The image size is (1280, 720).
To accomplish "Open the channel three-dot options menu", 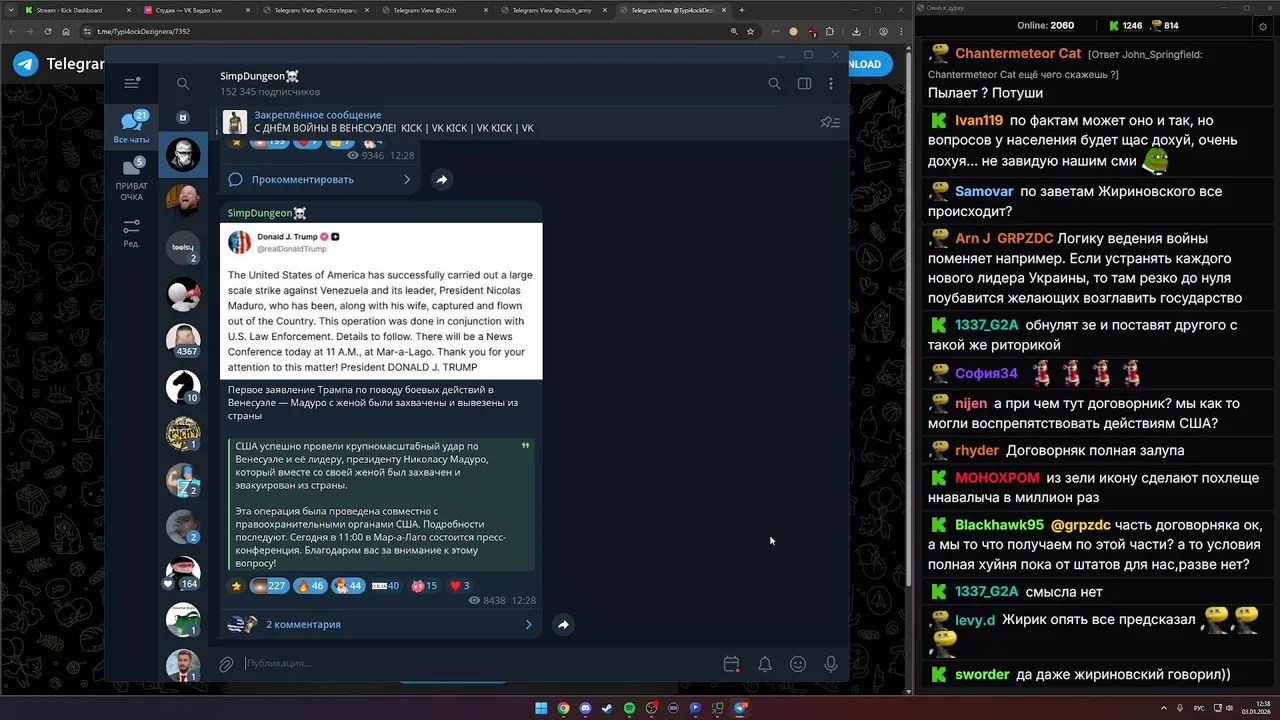I will 830,84.
